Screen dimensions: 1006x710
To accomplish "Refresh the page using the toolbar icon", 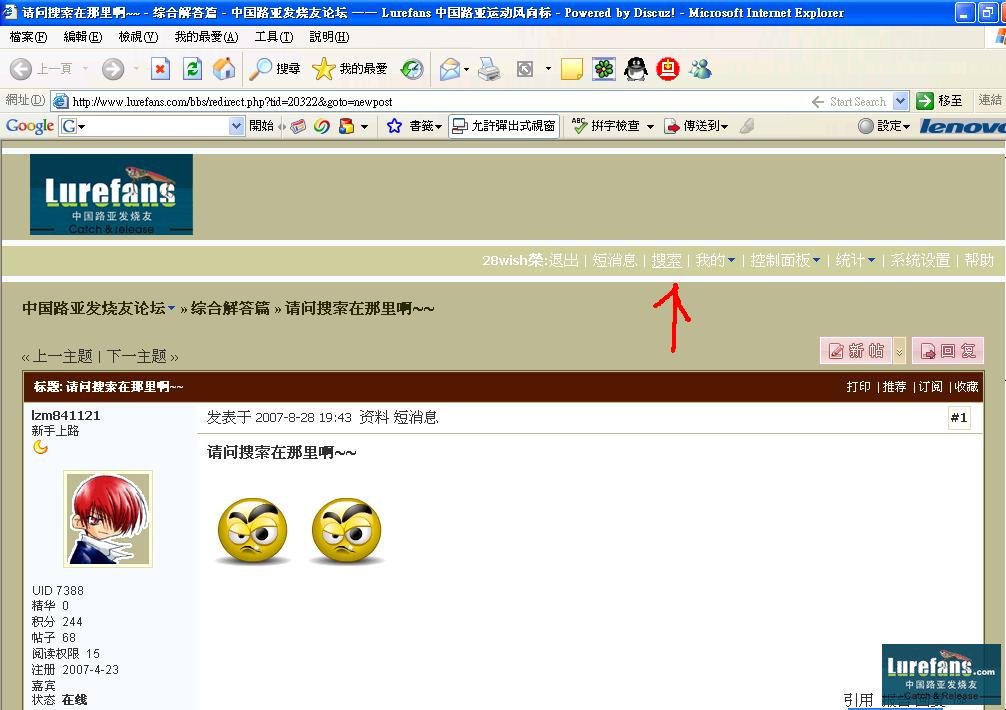I will click(x=192, y=69).
